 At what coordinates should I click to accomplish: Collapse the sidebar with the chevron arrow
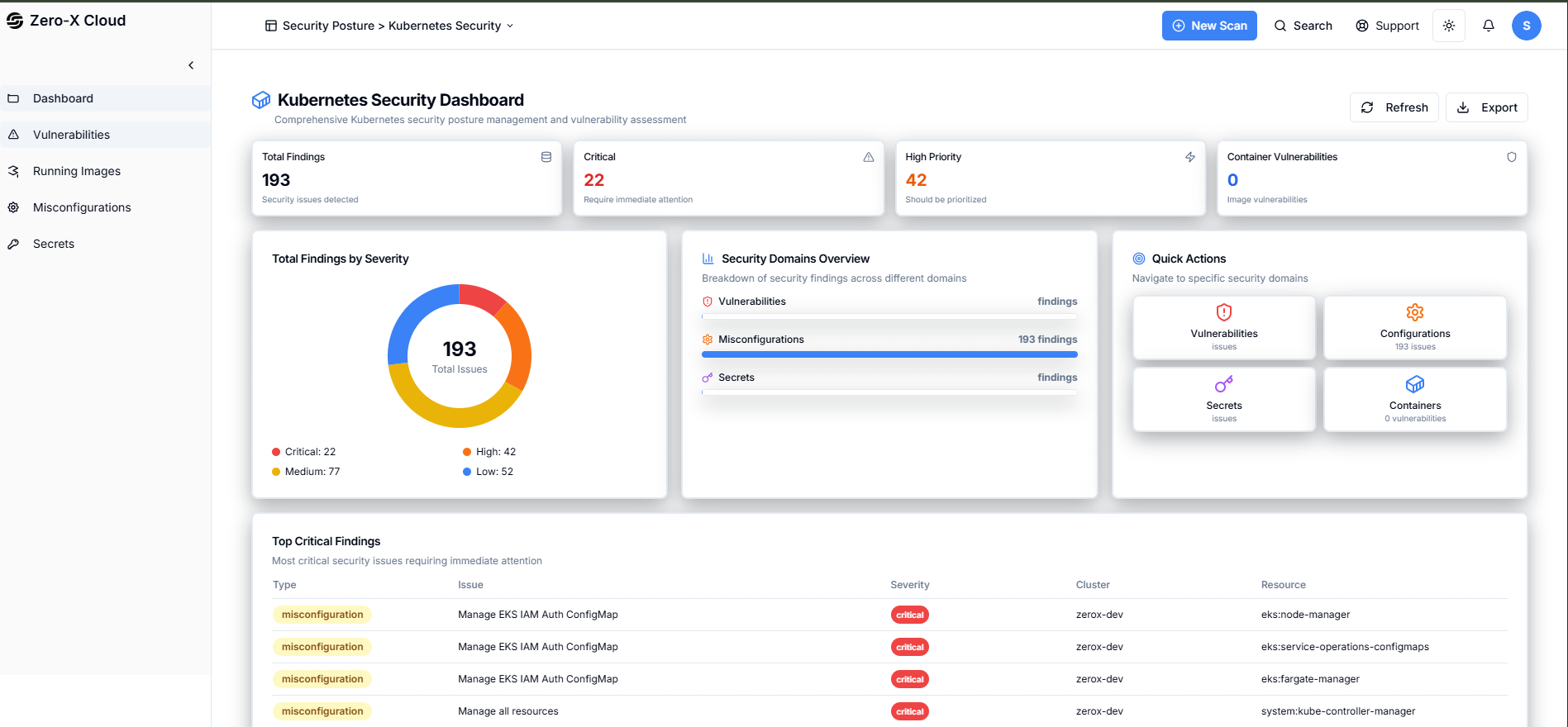tap(191, 65)
